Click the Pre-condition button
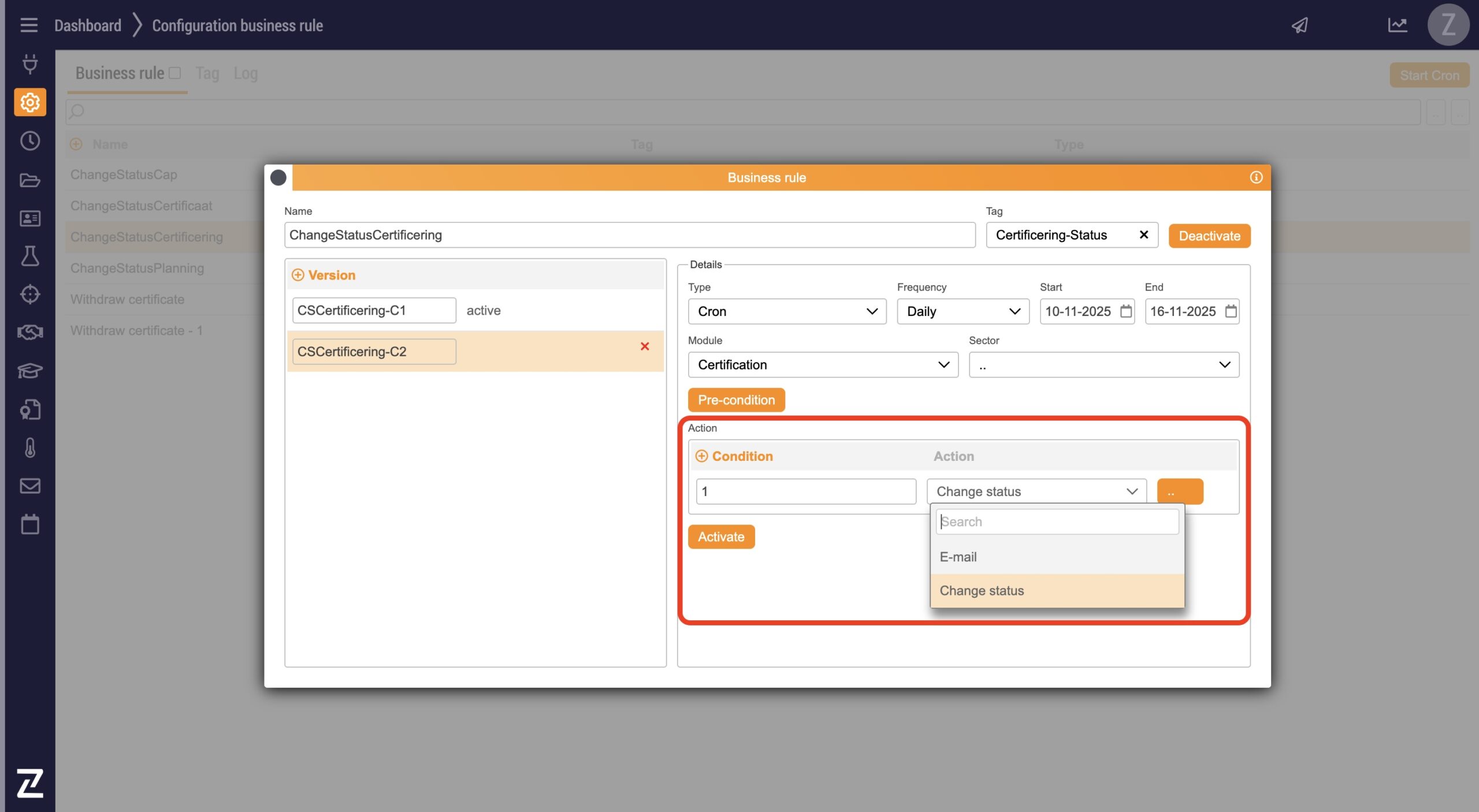1479x812 pixels. pos(736,400)
